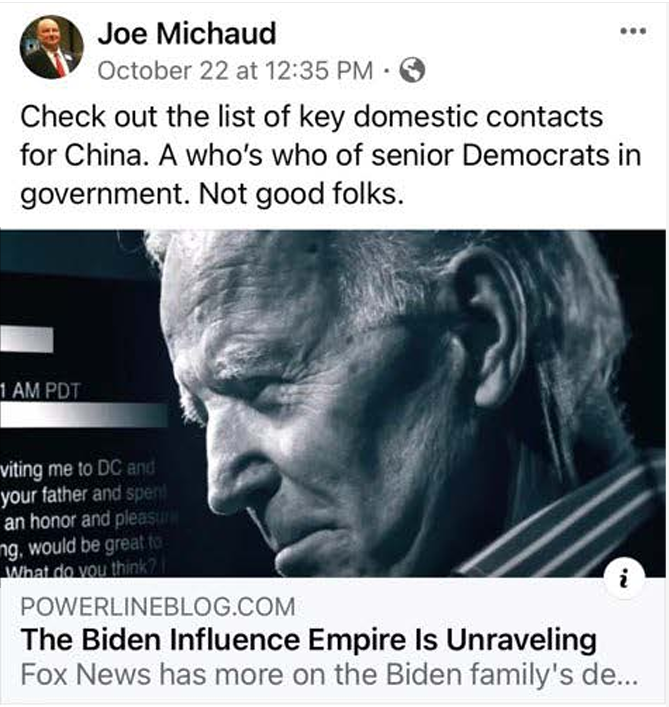Click the striped collar in the preview photo
This screenshot has width=669, height=707.
(x=559, y=530)
